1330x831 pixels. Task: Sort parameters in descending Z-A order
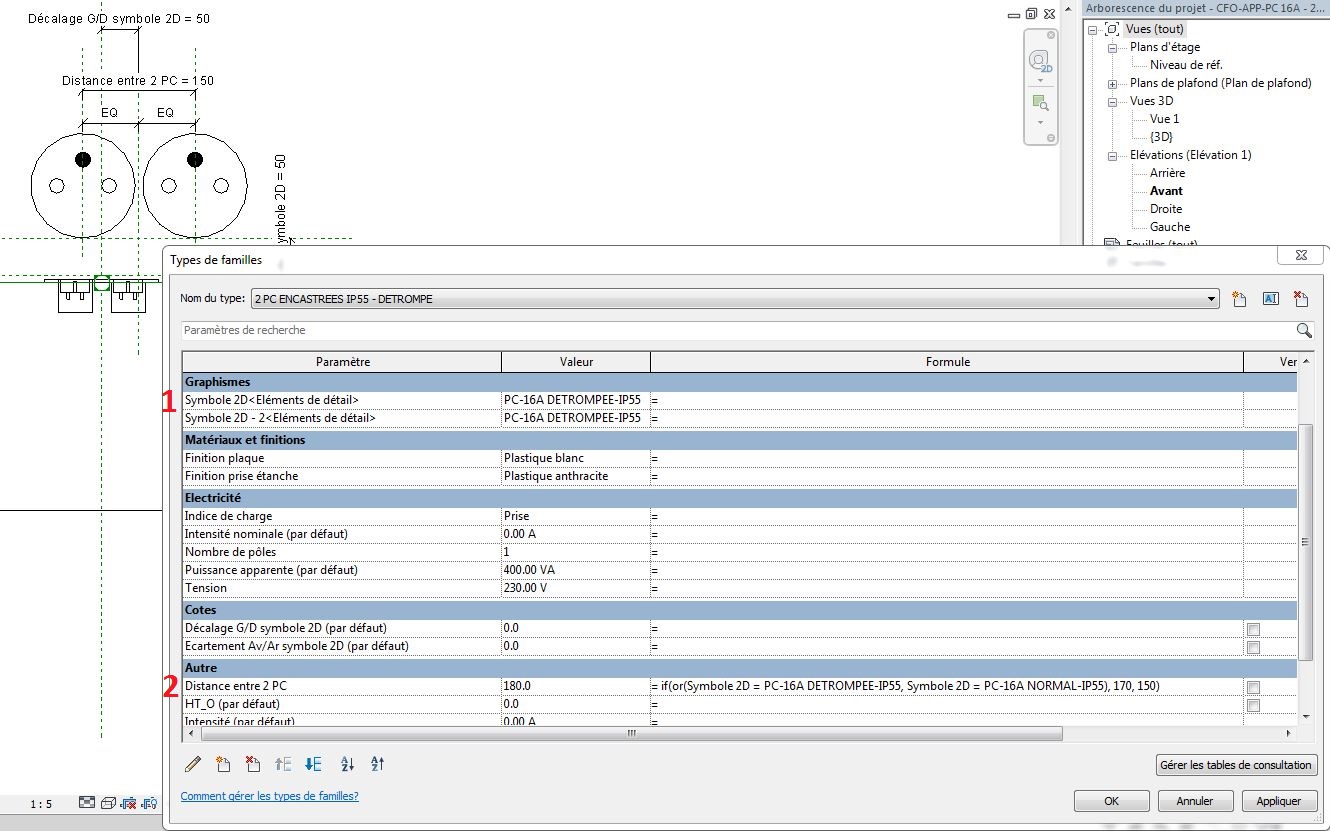pyautogui.click(x=378, y=765)
